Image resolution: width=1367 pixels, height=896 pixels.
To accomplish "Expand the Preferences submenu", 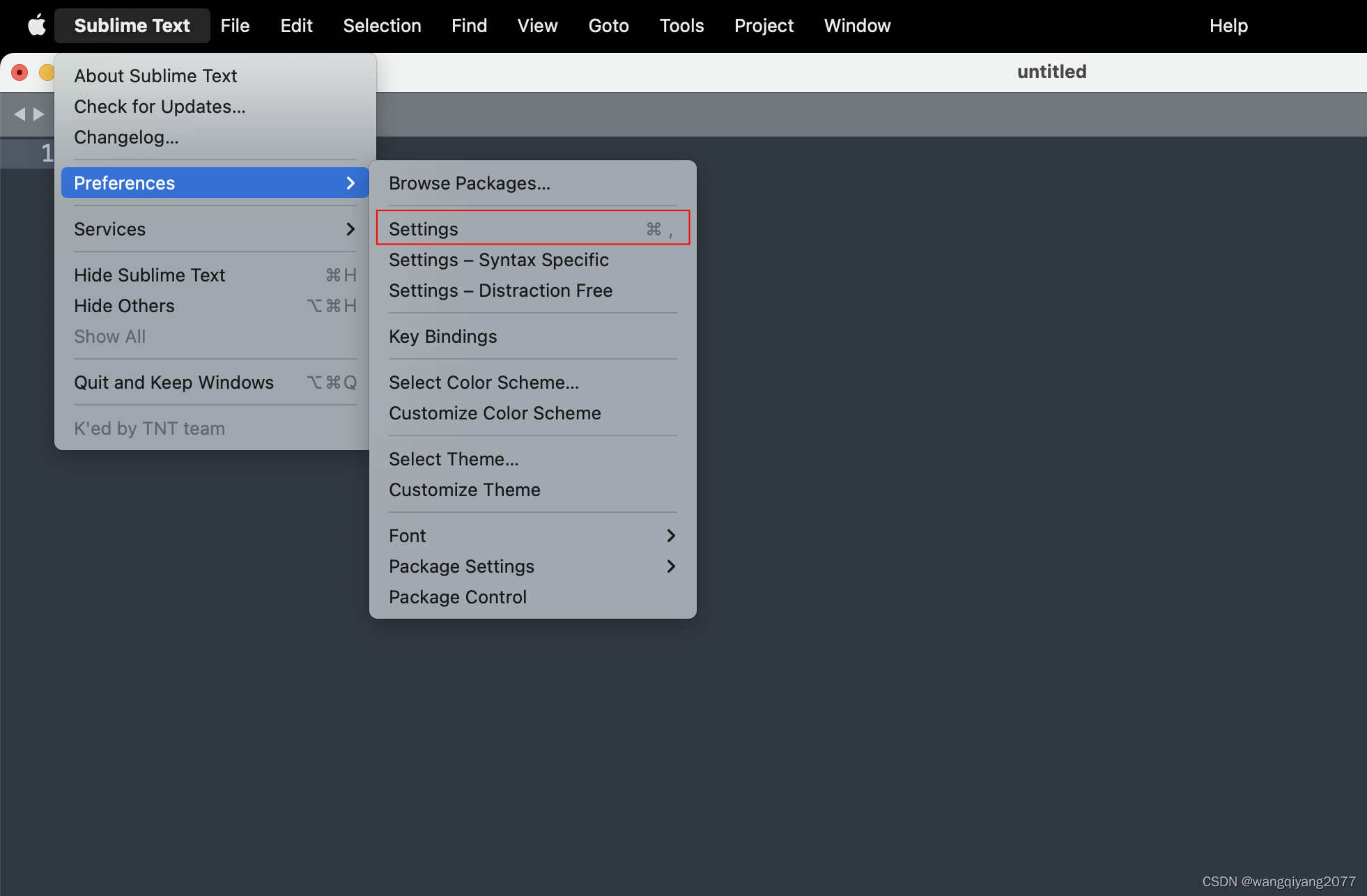I will (215, 183).
